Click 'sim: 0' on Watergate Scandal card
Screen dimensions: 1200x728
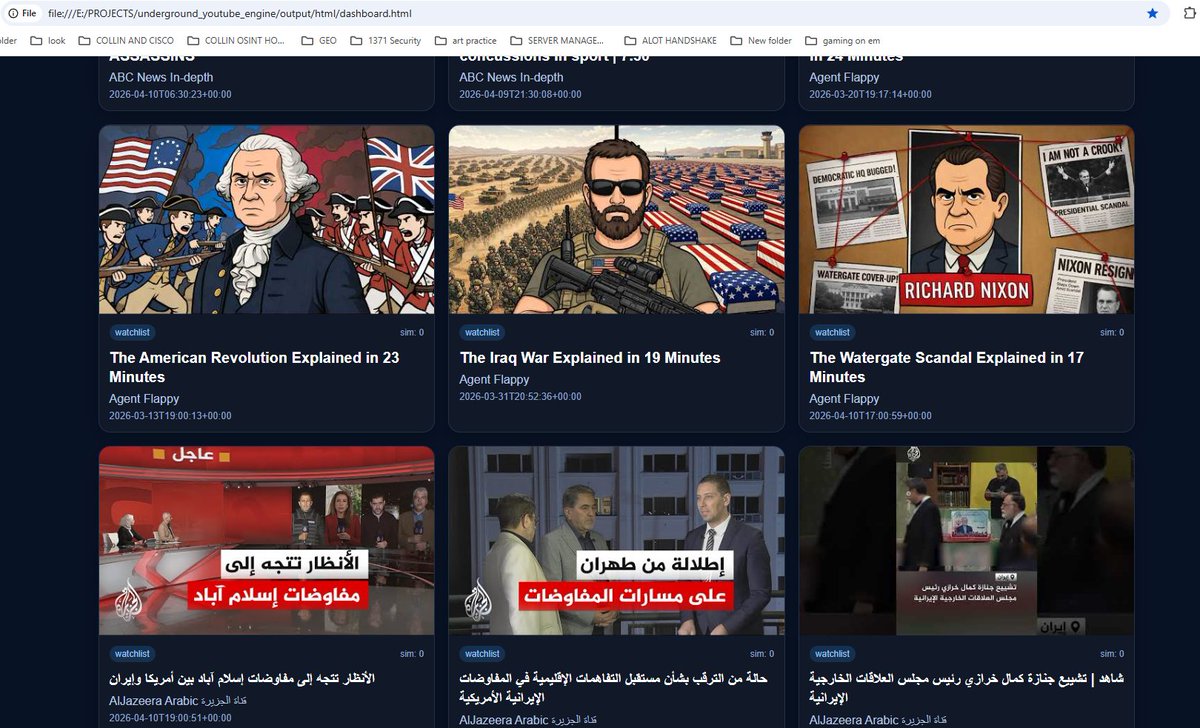point(1112,333)
